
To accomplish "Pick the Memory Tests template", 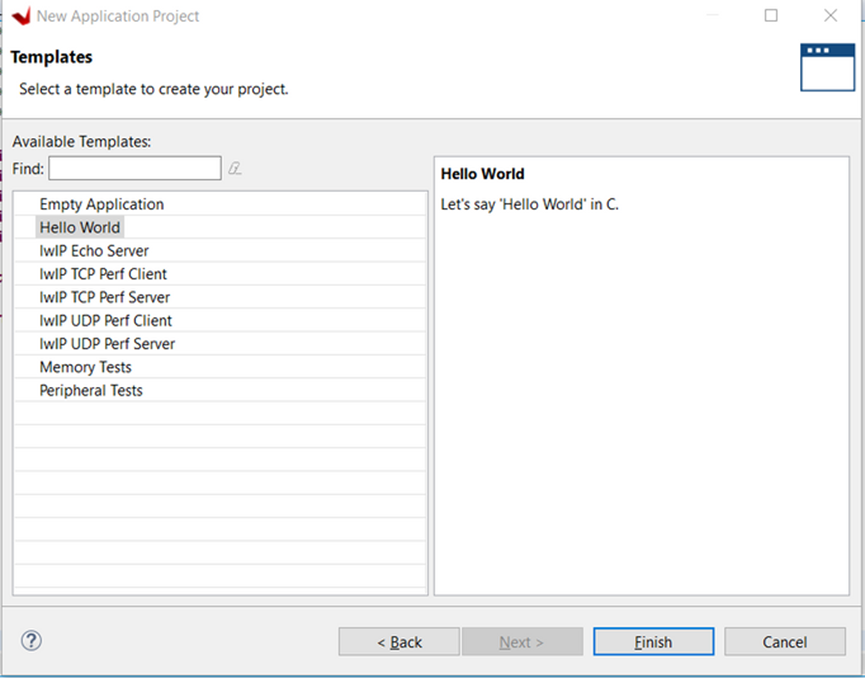I will point(85,367).
